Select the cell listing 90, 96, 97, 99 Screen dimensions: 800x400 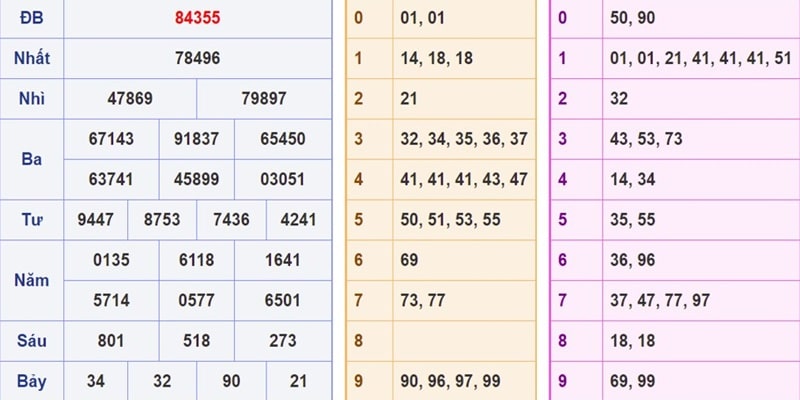463,381
